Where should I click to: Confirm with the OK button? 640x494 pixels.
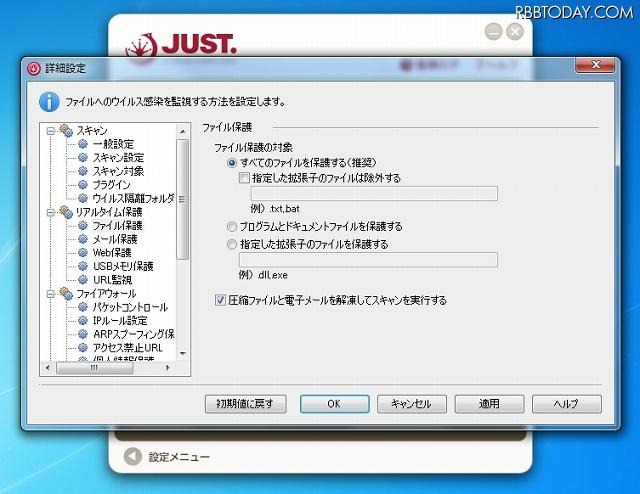(x=334, y=404)
